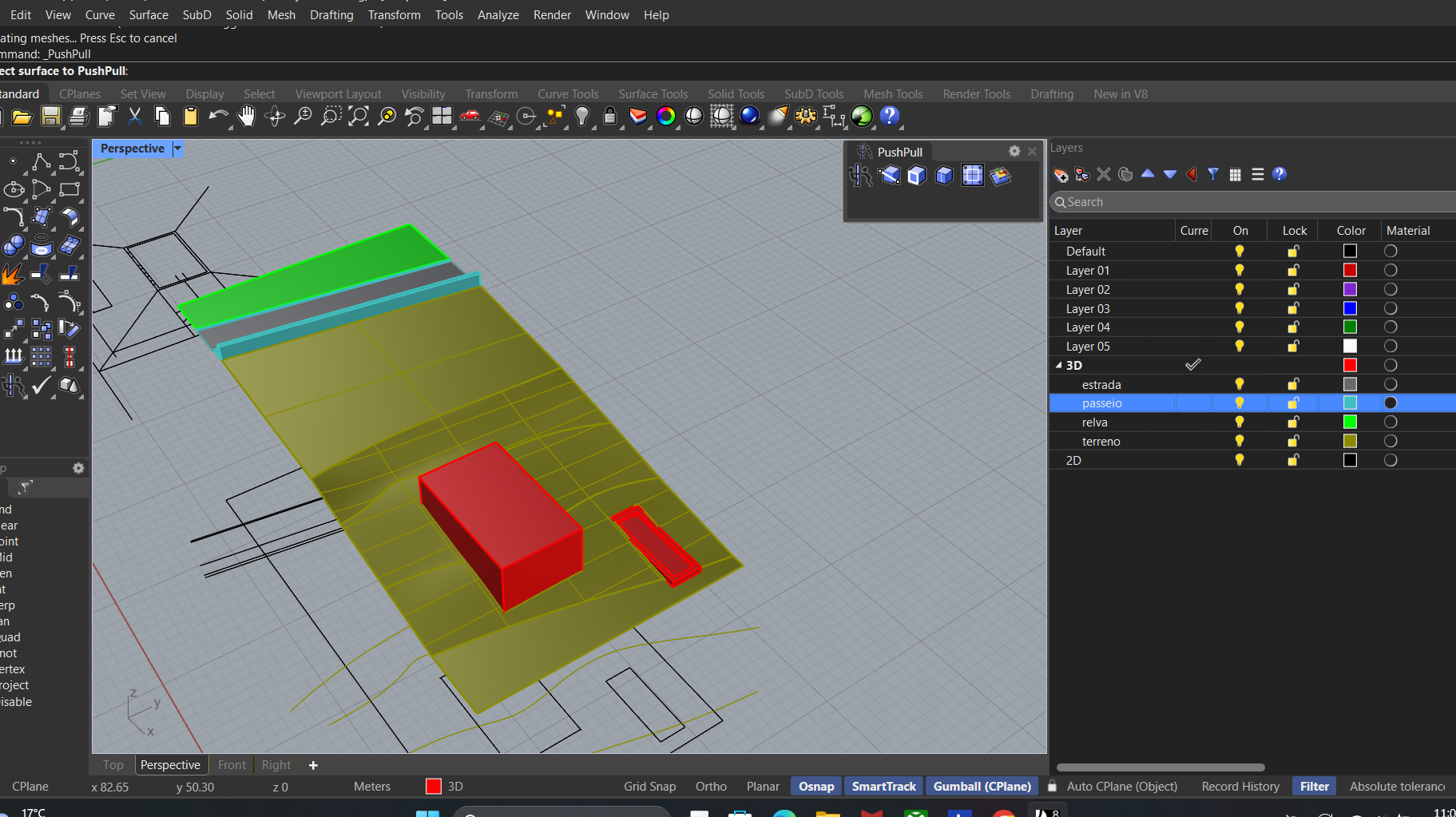Image resolution: width=1456 pixels, height=817 pixels.
Task: Click the color wheel icon in toolbar
Action: [665, 117]
